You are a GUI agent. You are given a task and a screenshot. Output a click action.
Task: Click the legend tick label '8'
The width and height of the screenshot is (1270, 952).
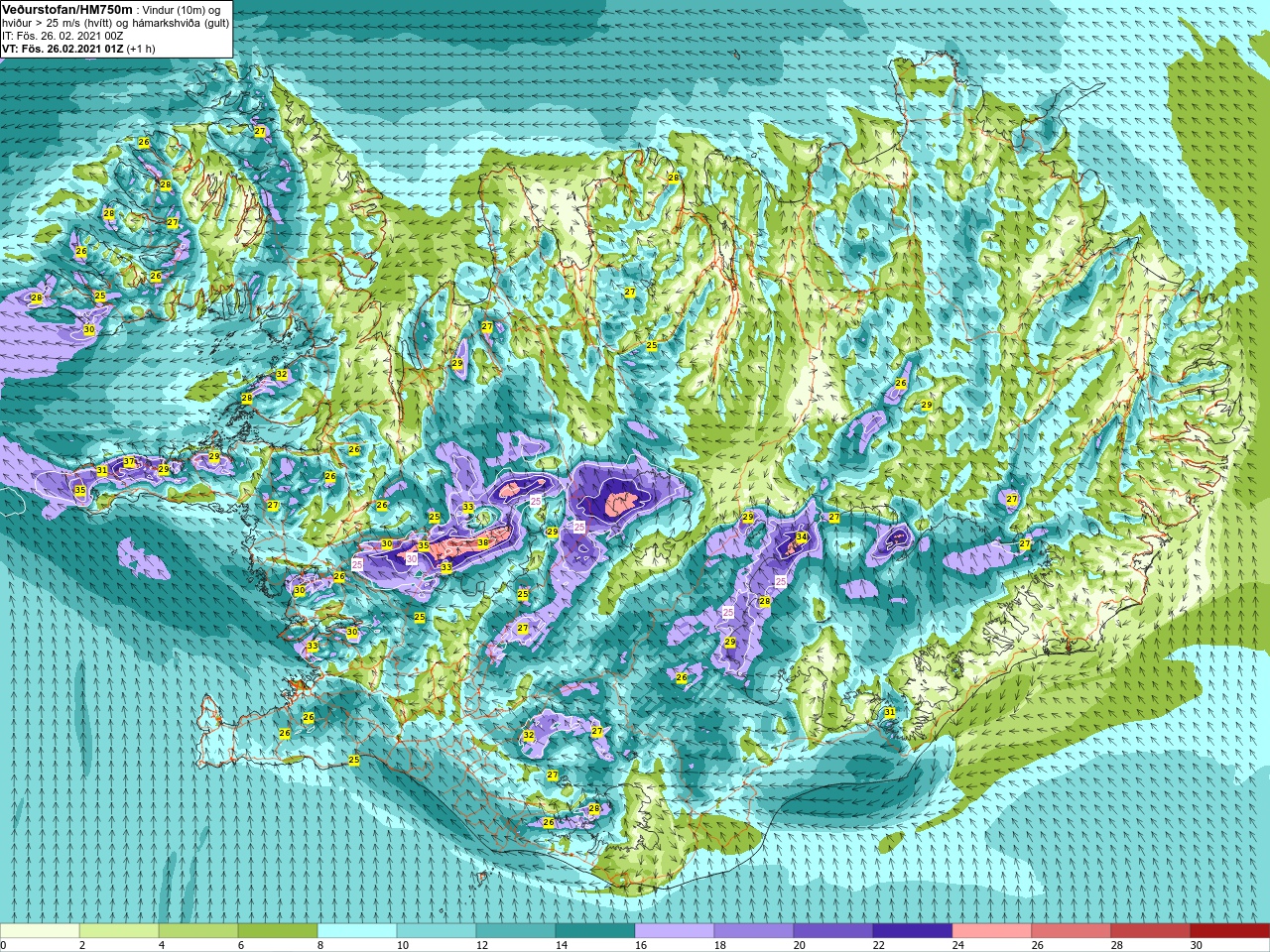320,945
